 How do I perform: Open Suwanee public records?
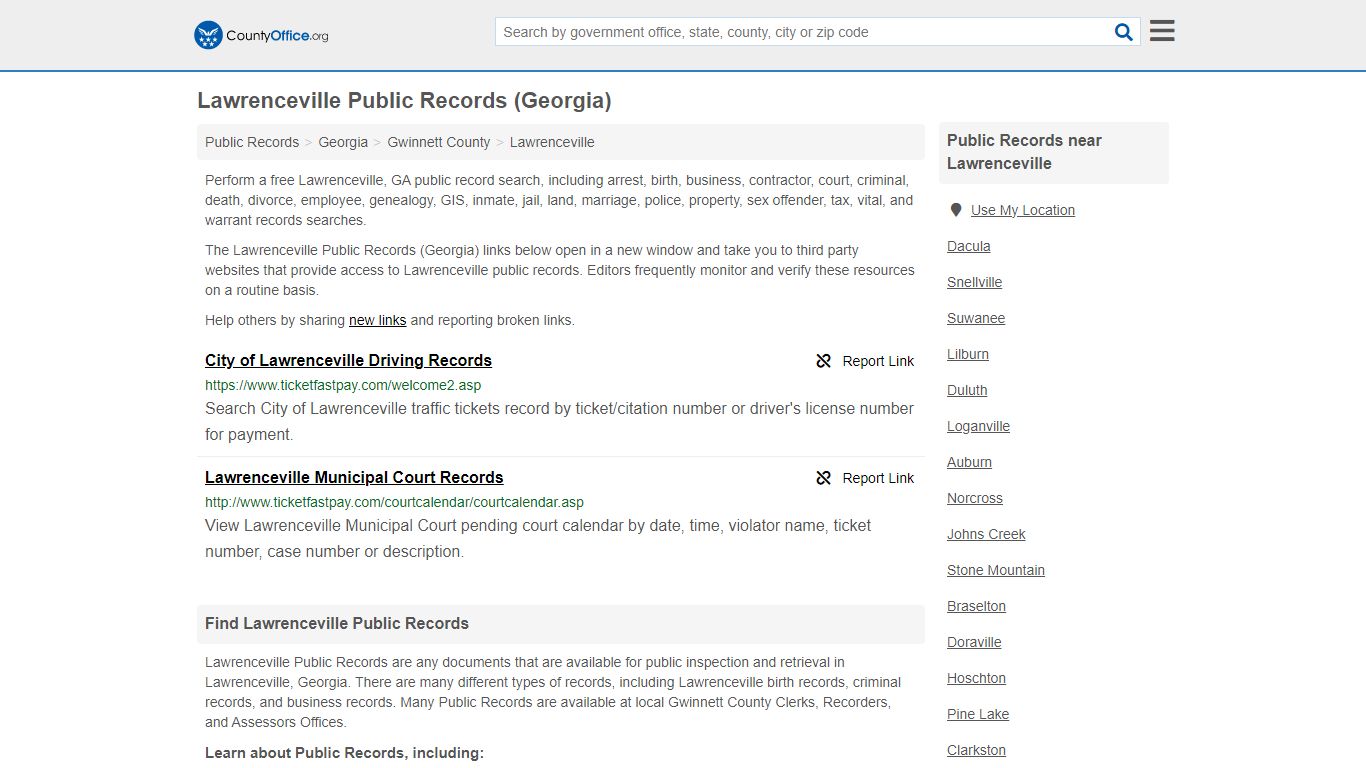point(976,318)
